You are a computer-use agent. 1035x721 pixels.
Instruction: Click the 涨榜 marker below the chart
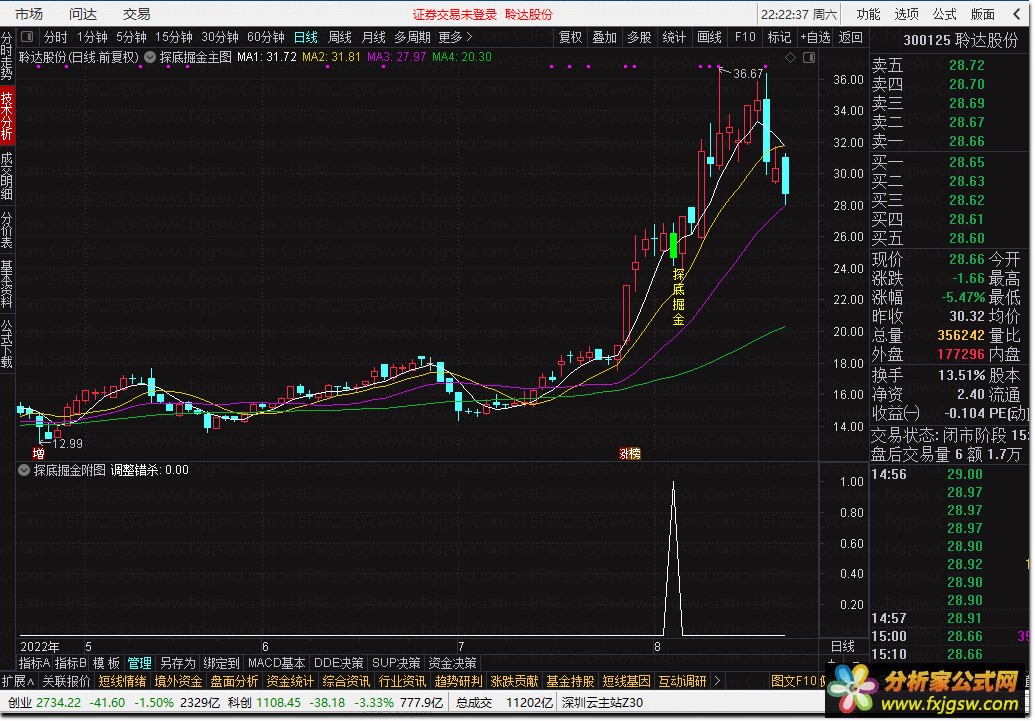click(630, 454)
